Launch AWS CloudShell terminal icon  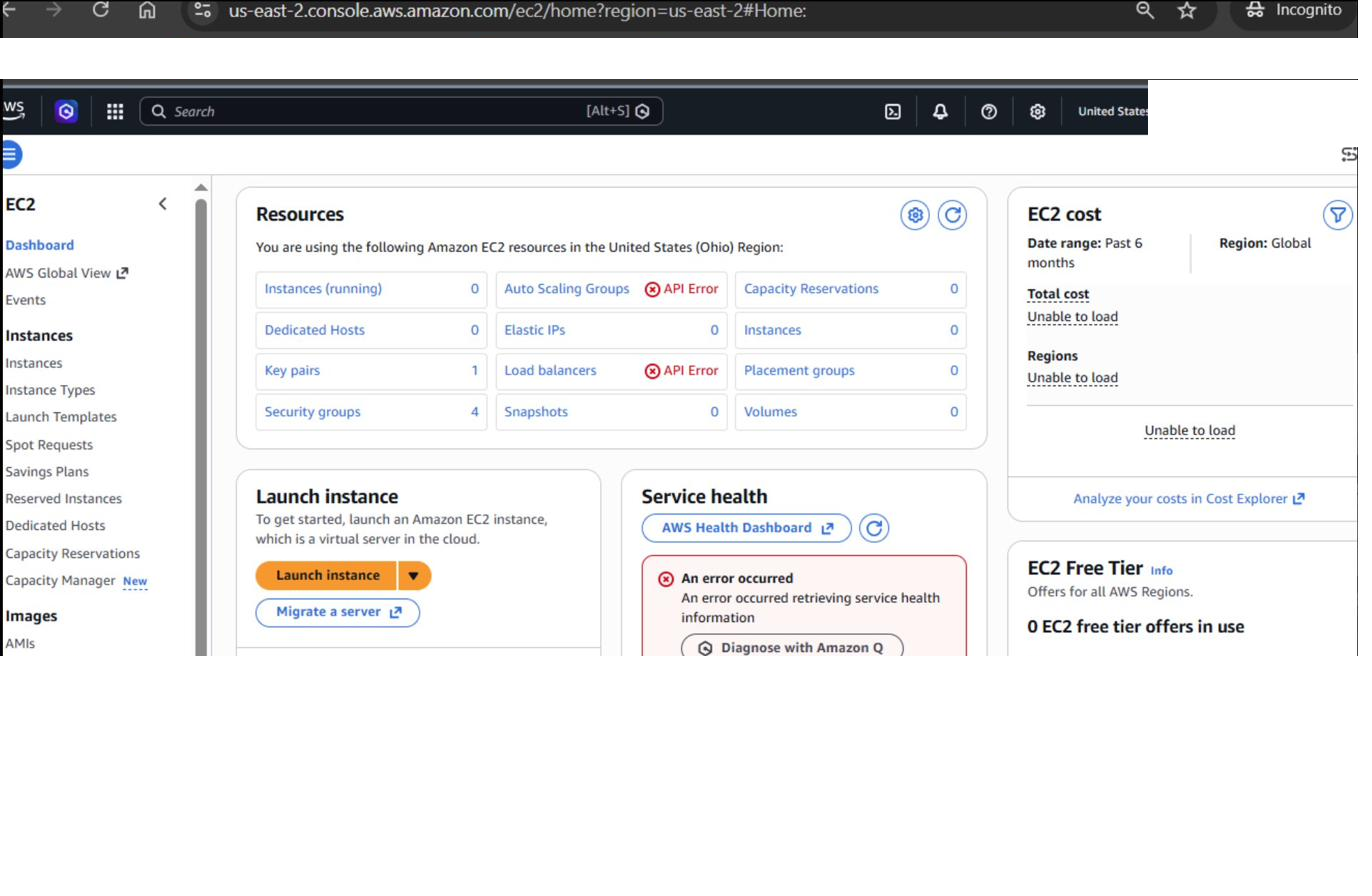pos(893,112)
